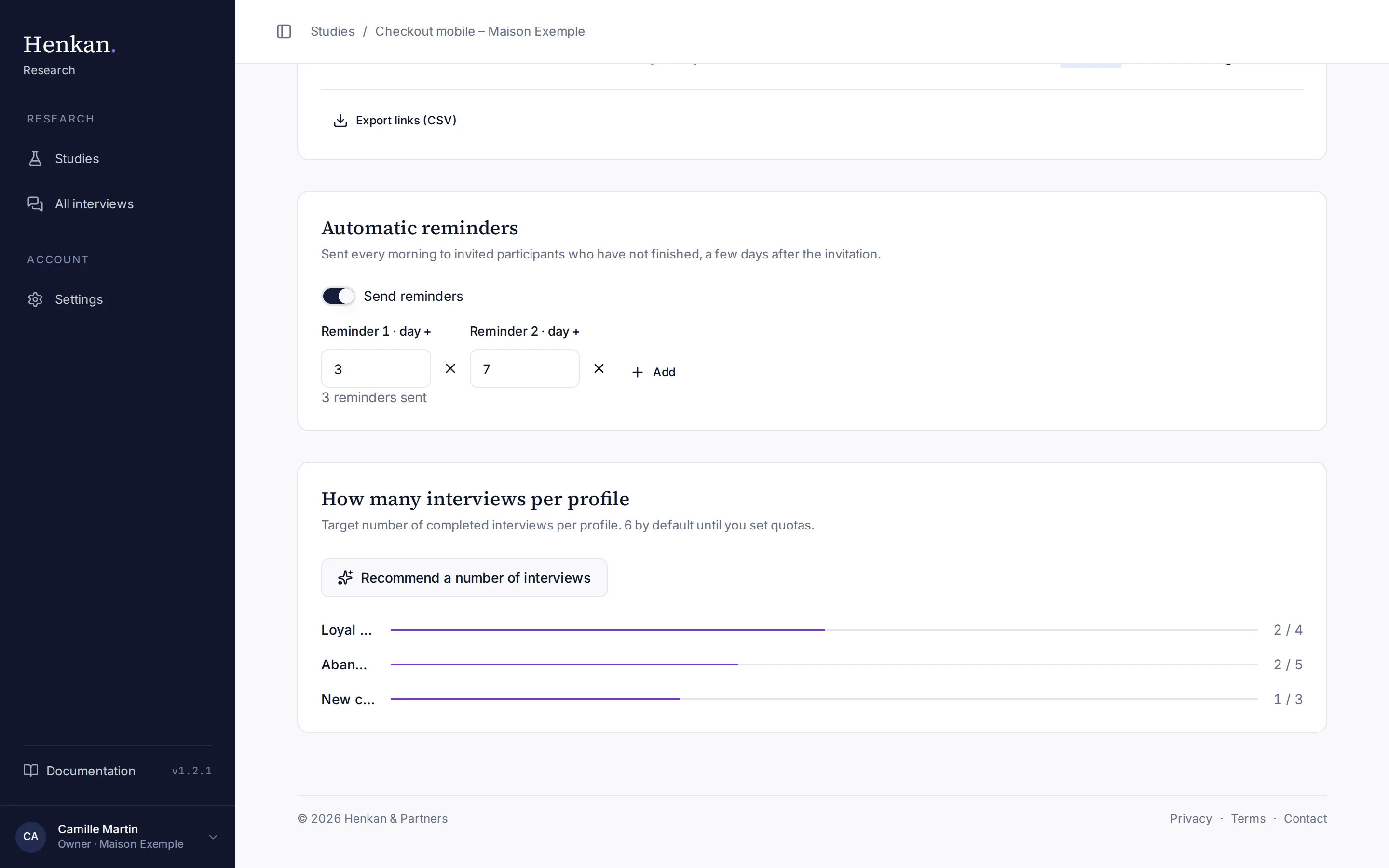The height and width of the screenshot is (868, 1389).
Task: Toggle the sidebar panel icon
Action: [284, 31]
